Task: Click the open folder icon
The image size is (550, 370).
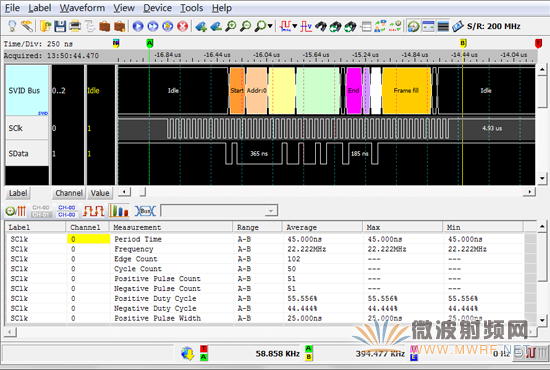Action: coord(46,26)
